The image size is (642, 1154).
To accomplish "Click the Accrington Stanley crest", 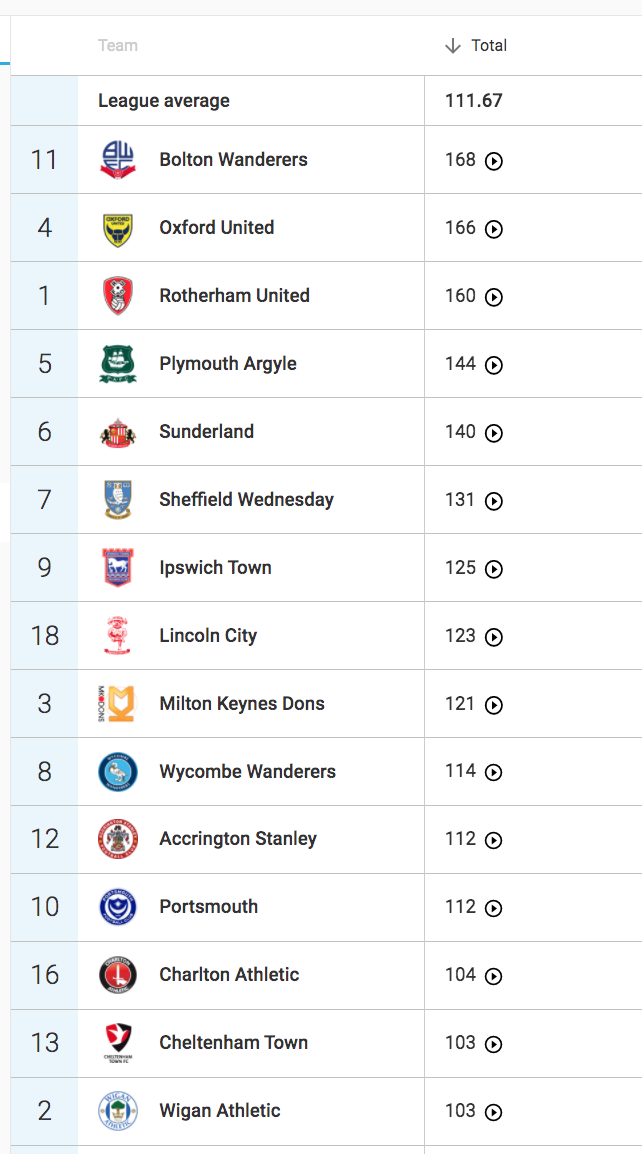I will [118, 839].
